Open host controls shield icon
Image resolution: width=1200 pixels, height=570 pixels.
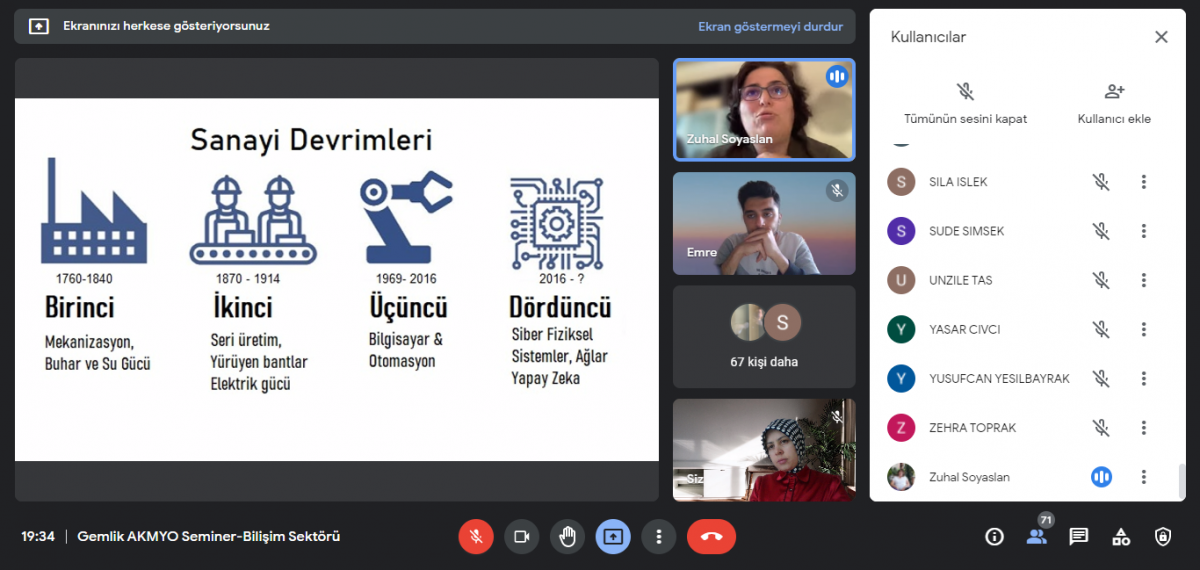pyautogui.click(x=1163, y=537)
